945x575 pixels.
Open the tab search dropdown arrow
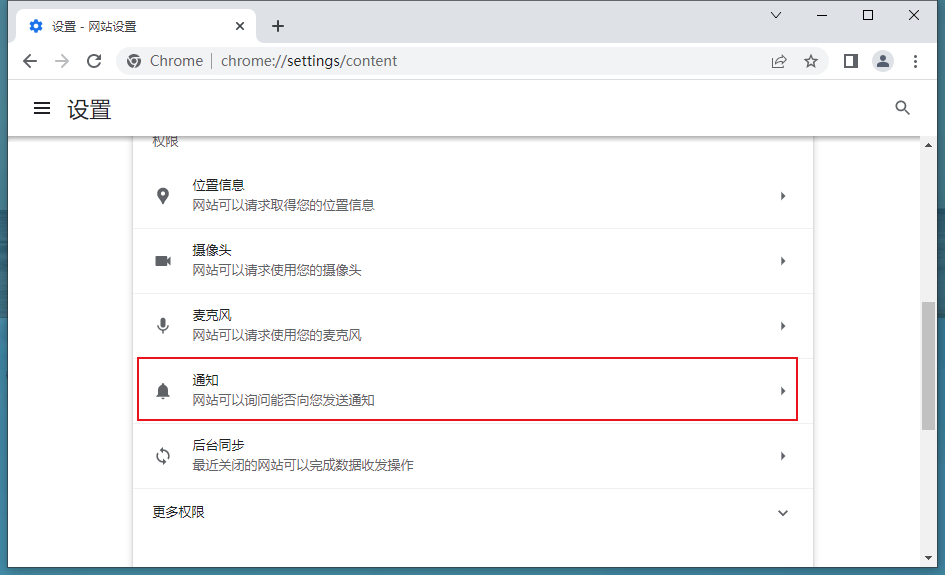[776, 15]
